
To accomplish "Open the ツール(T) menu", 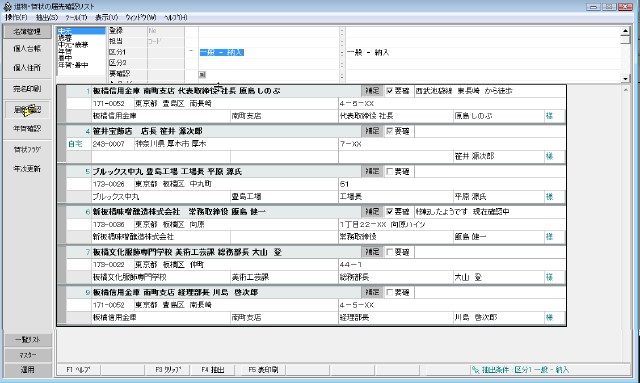I will [x=76, y=18].
